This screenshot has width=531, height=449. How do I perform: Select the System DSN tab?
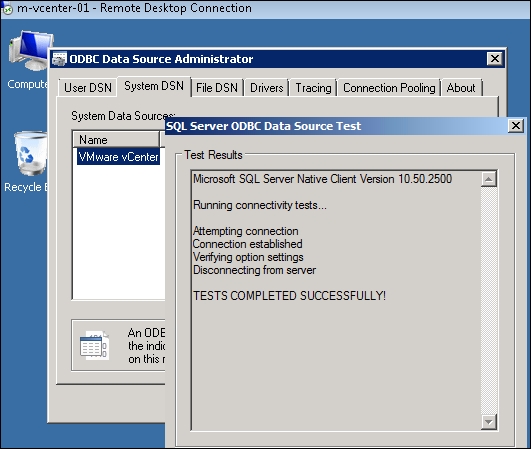tap(154, 86)
